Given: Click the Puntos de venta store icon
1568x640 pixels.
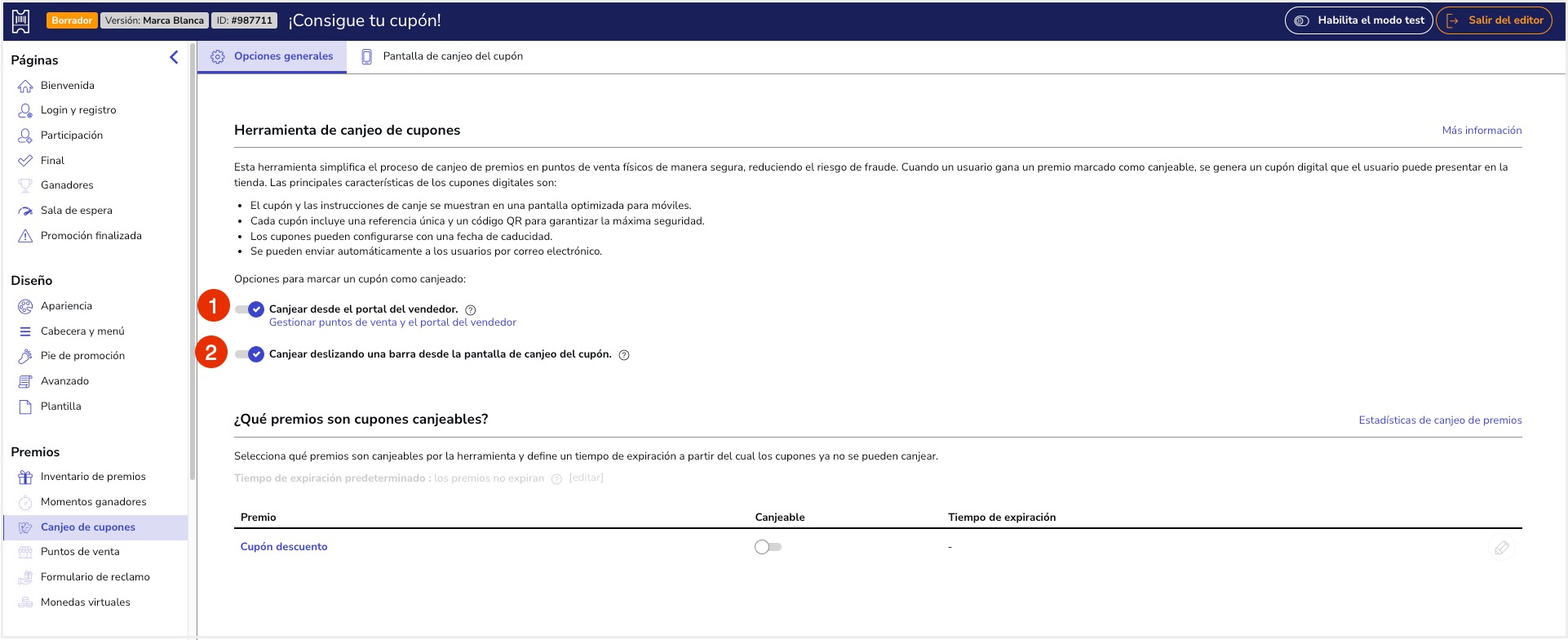Looking at the screenshot, I should (x=25, y=552).
